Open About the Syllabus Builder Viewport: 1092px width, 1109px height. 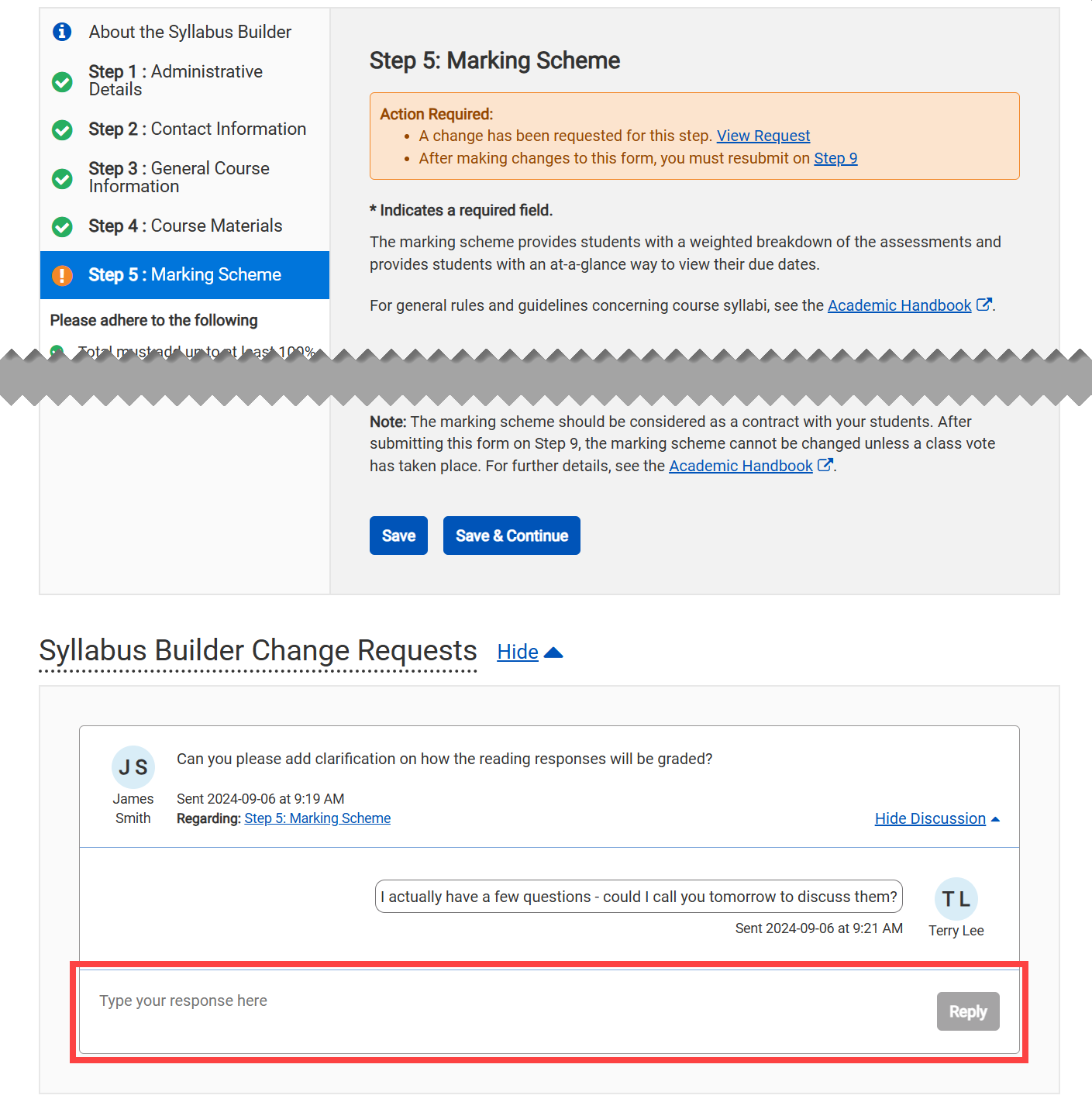pos(190,32)
